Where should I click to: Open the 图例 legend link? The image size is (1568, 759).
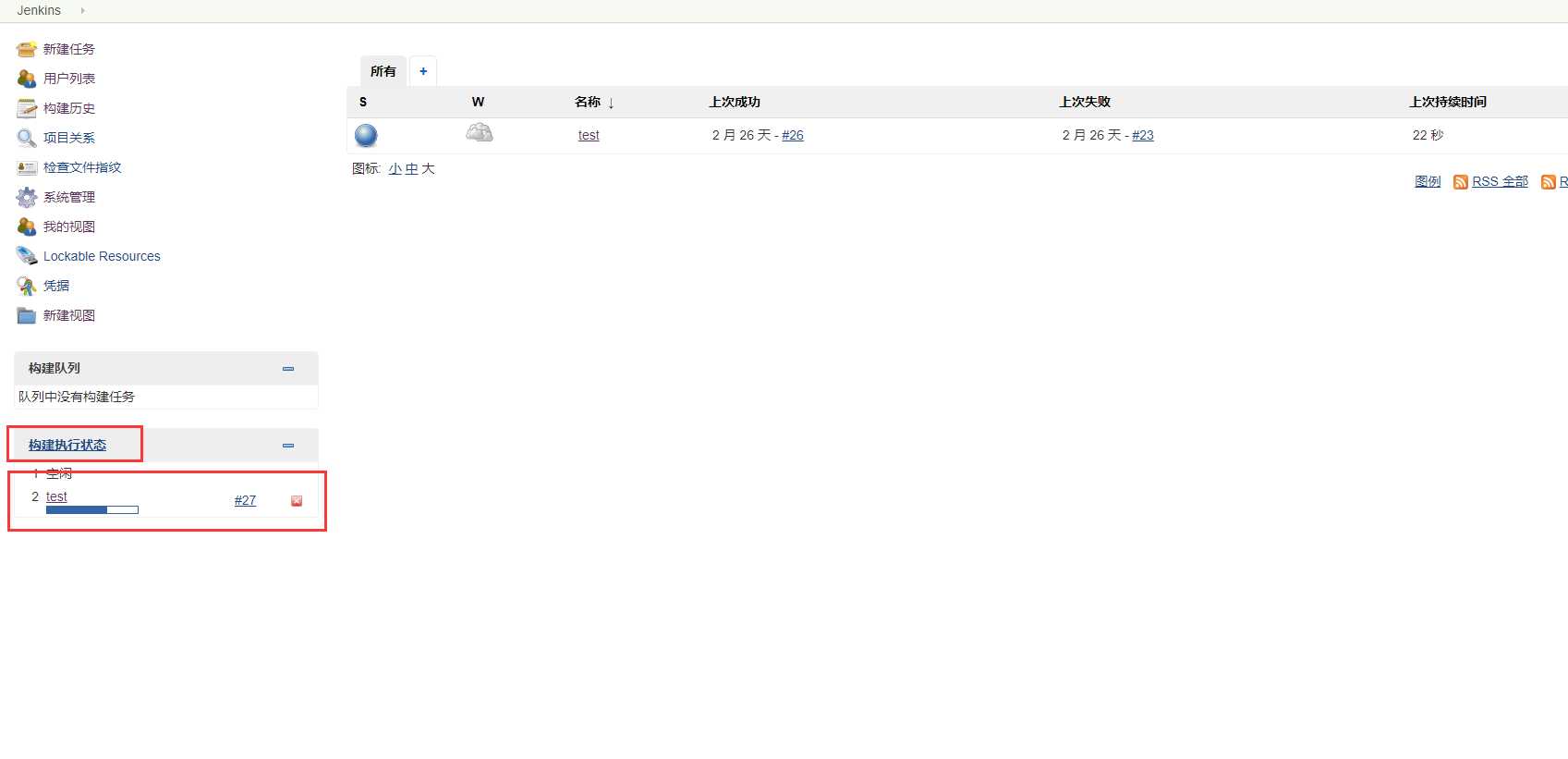tap(1428, 181)
